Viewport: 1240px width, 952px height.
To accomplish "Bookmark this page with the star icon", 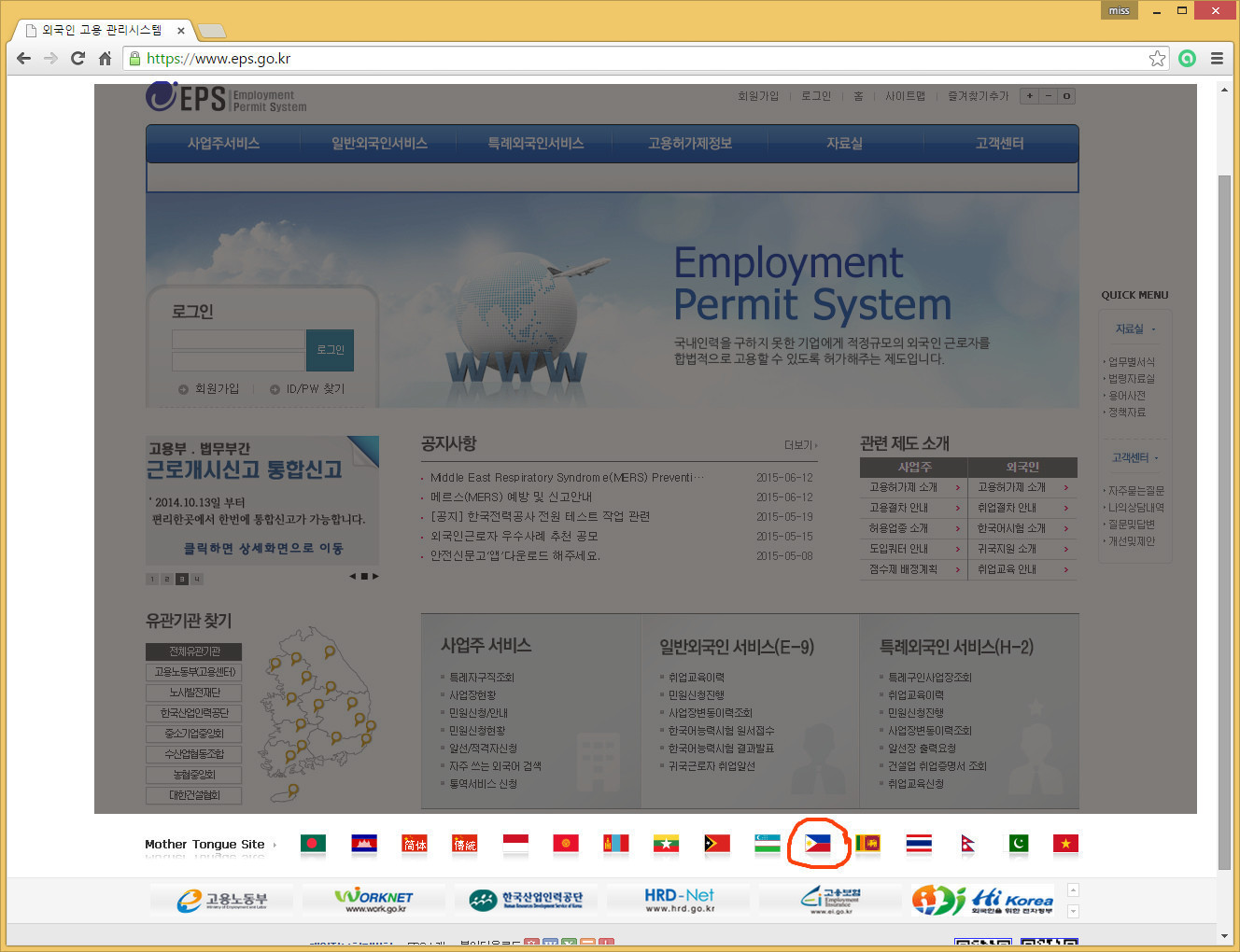I will point(1157,58).
